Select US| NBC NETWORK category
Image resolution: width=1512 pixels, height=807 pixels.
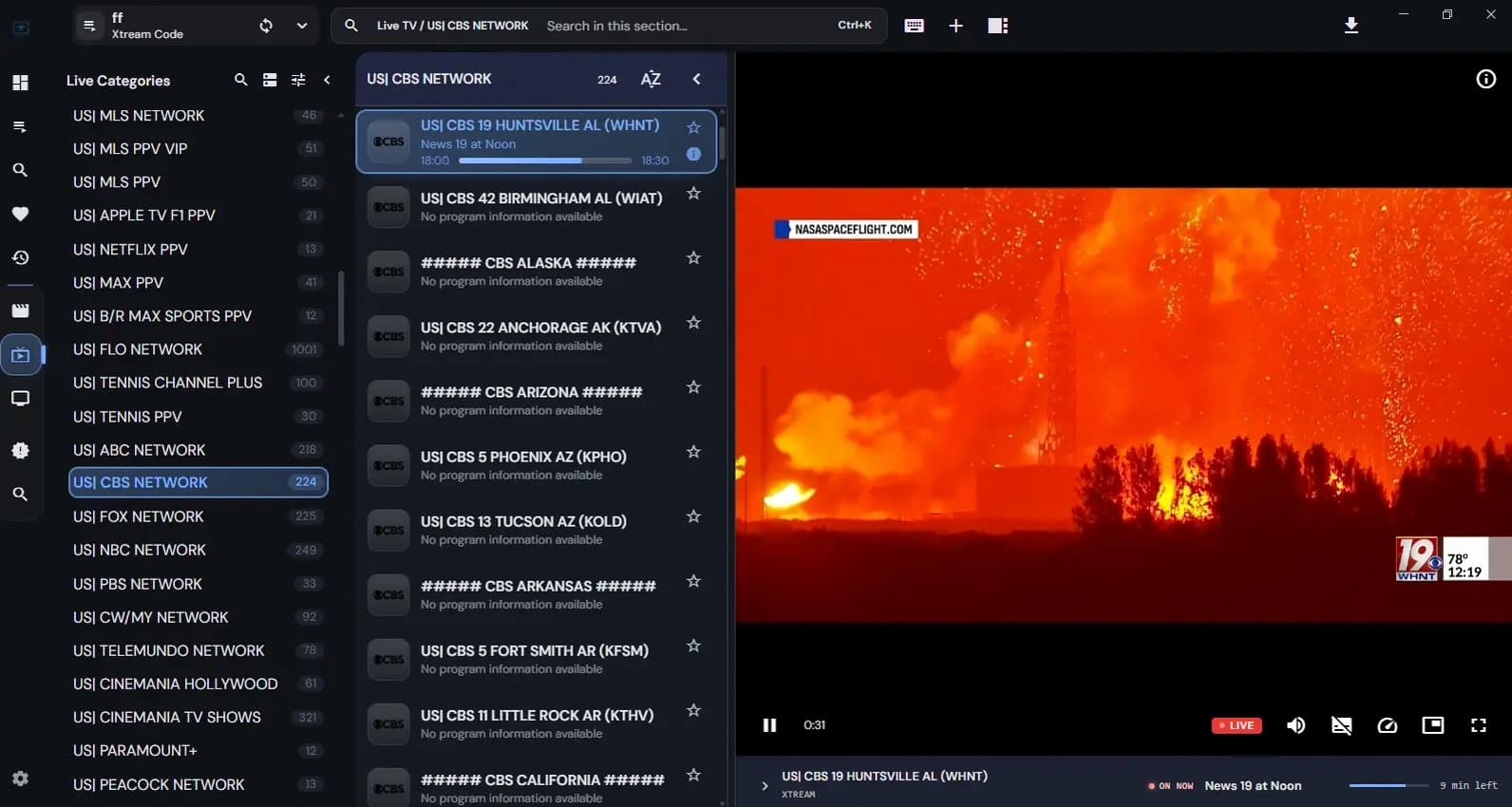198,550
